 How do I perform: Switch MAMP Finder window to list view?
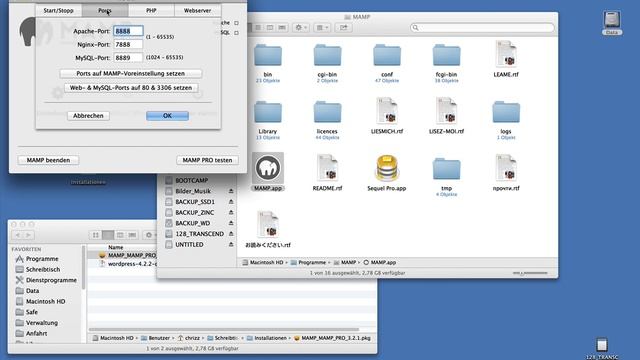[258, 27]
